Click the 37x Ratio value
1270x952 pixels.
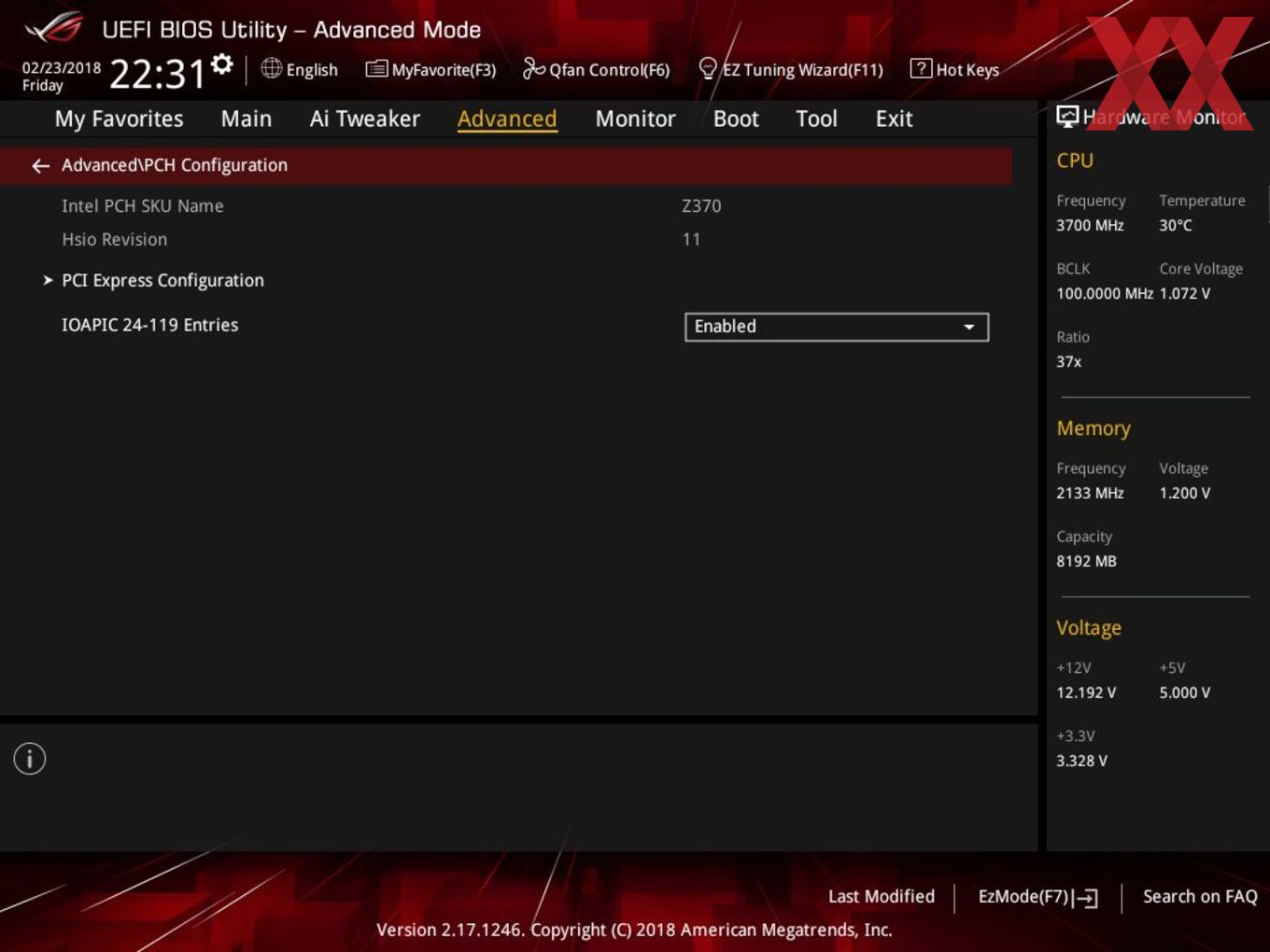coord(1069,361)
